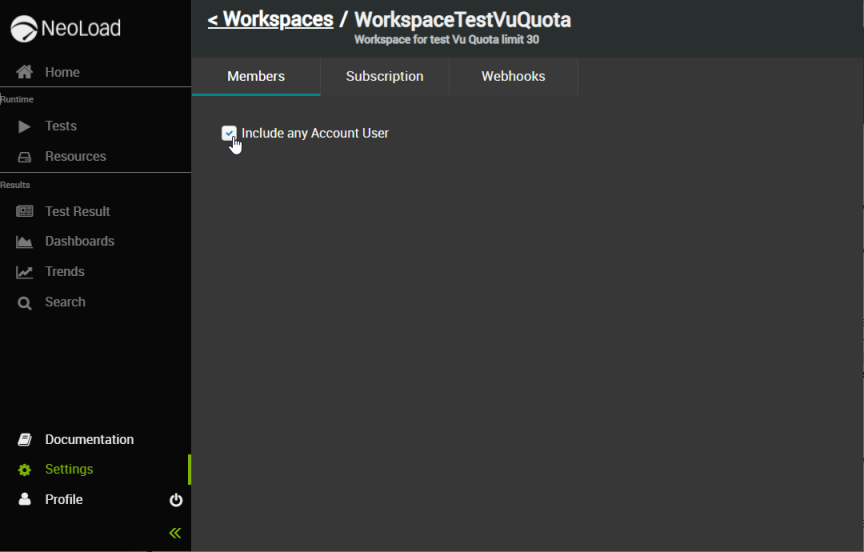The width and height of the screenshot is (864, 552).
Task: Select the Dashboards chart icon
Action: point(25,242)
